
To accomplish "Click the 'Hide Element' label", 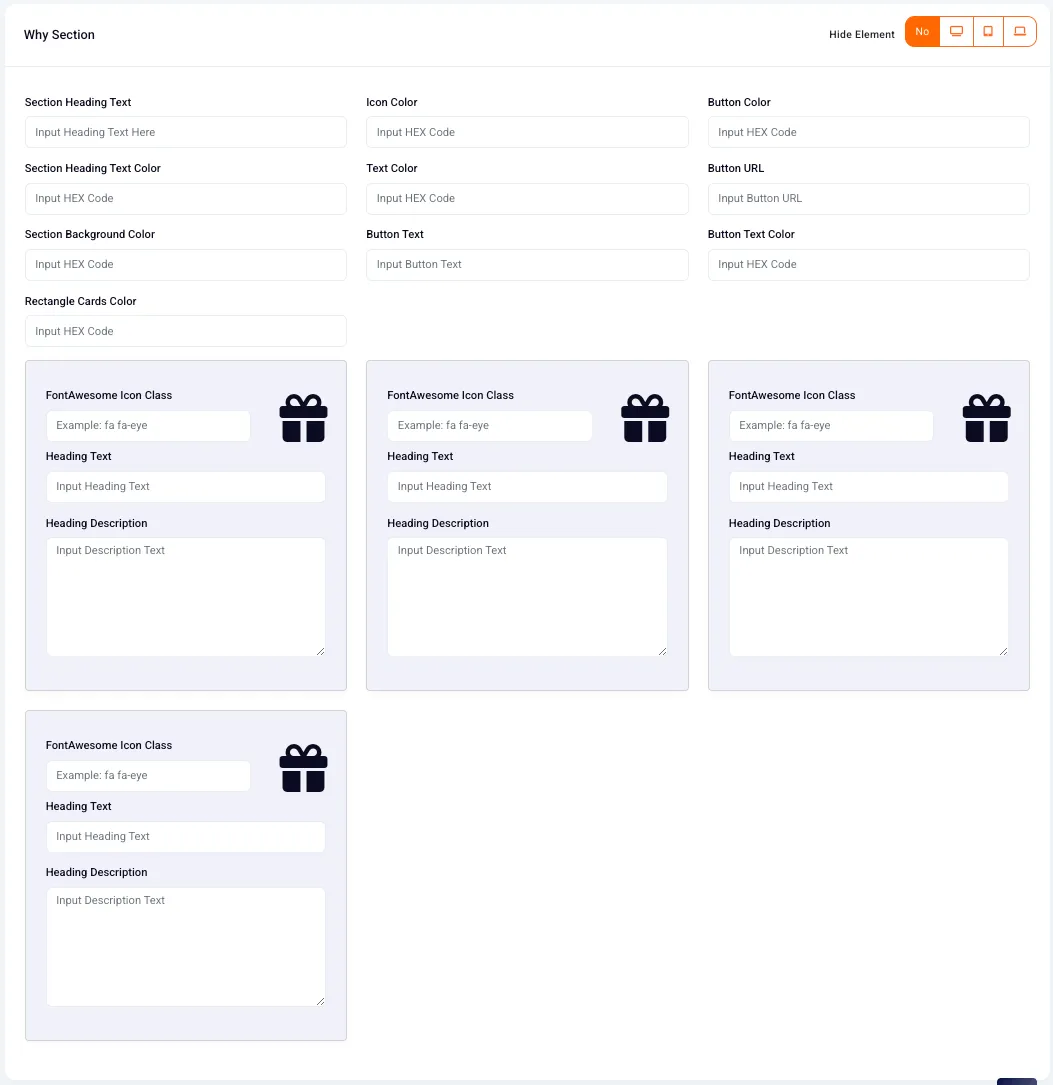I will [861, 35].
